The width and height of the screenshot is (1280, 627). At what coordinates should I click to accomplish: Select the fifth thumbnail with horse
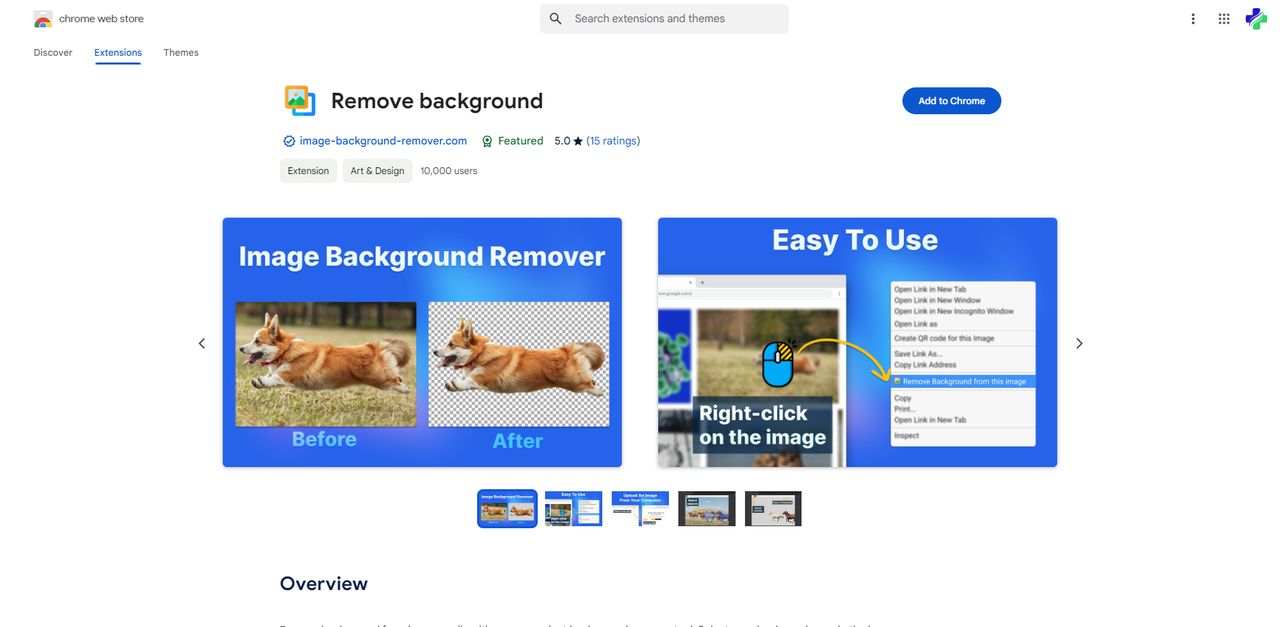coord(773,508)
